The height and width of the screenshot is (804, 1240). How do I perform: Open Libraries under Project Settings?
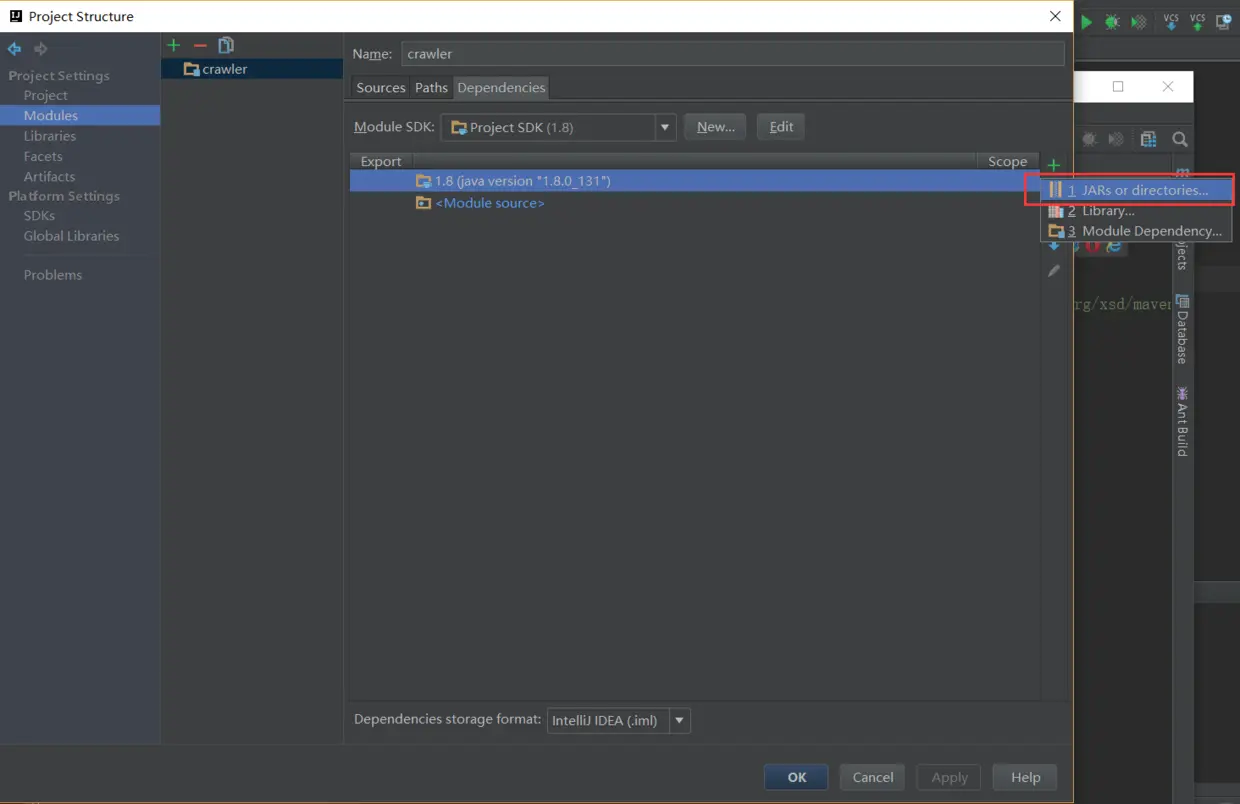(x=50, y=136)
